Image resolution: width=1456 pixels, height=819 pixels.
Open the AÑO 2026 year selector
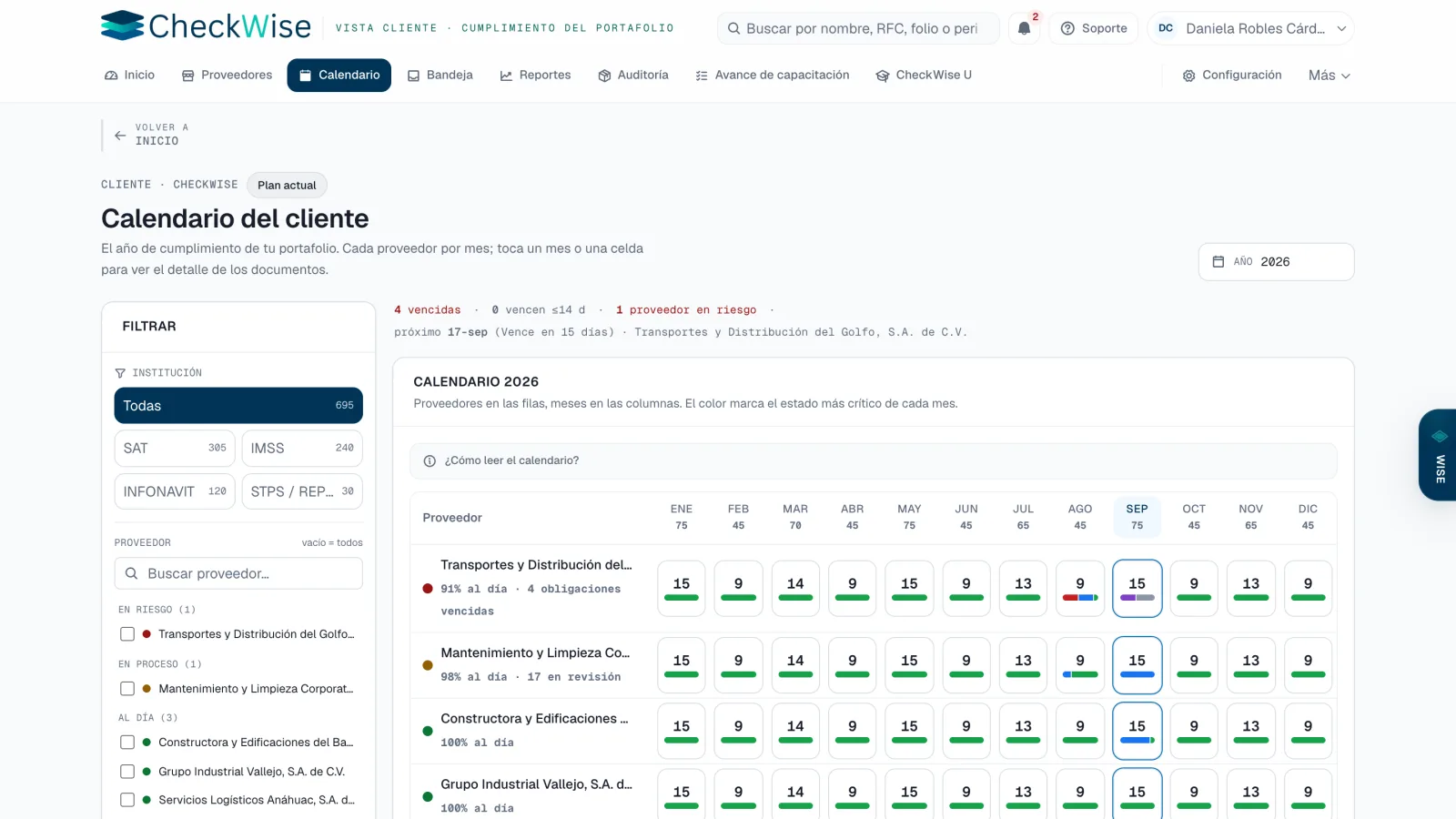coord(1276,262)
